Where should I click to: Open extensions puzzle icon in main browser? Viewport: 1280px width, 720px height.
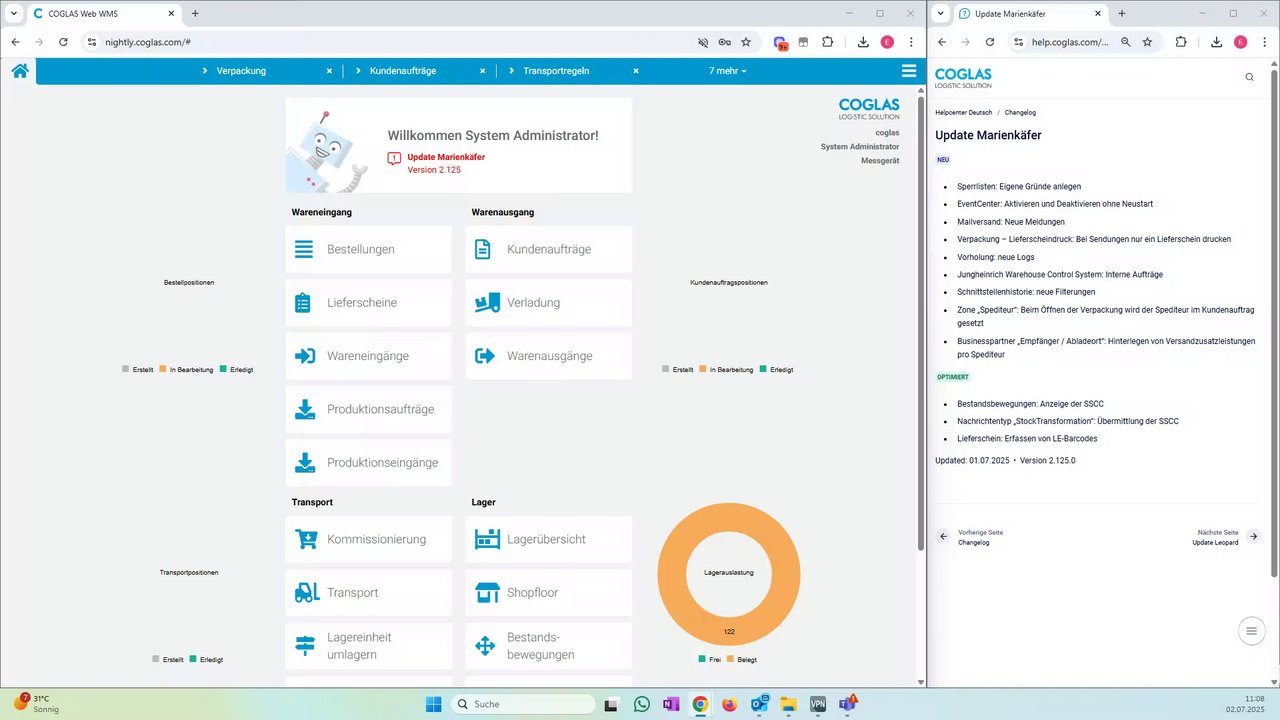(x=827, y=42)
